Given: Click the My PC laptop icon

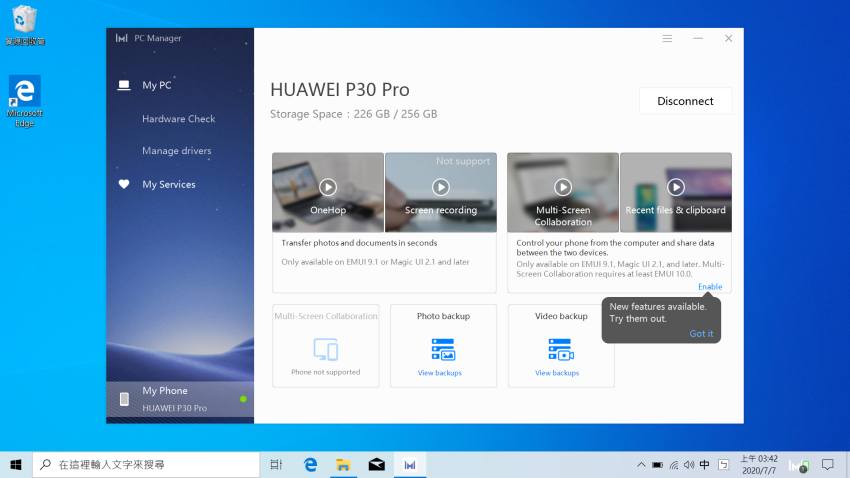Looking at the screenshot, I should tap(124, 85).
